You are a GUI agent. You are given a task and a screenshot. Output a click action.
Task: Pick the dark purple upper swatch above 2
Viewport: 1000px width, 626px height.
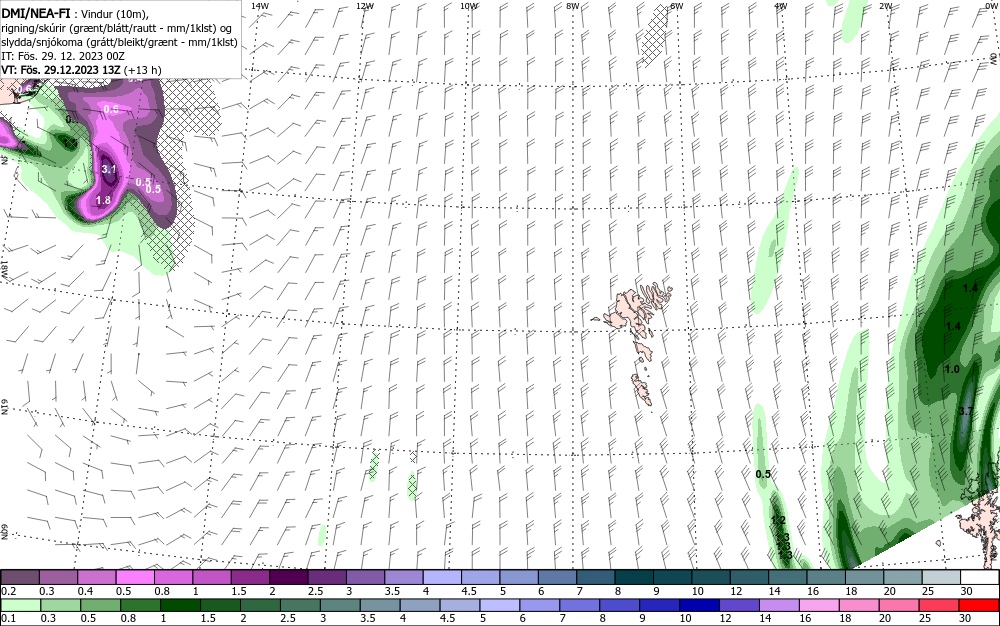click(288, 577)
